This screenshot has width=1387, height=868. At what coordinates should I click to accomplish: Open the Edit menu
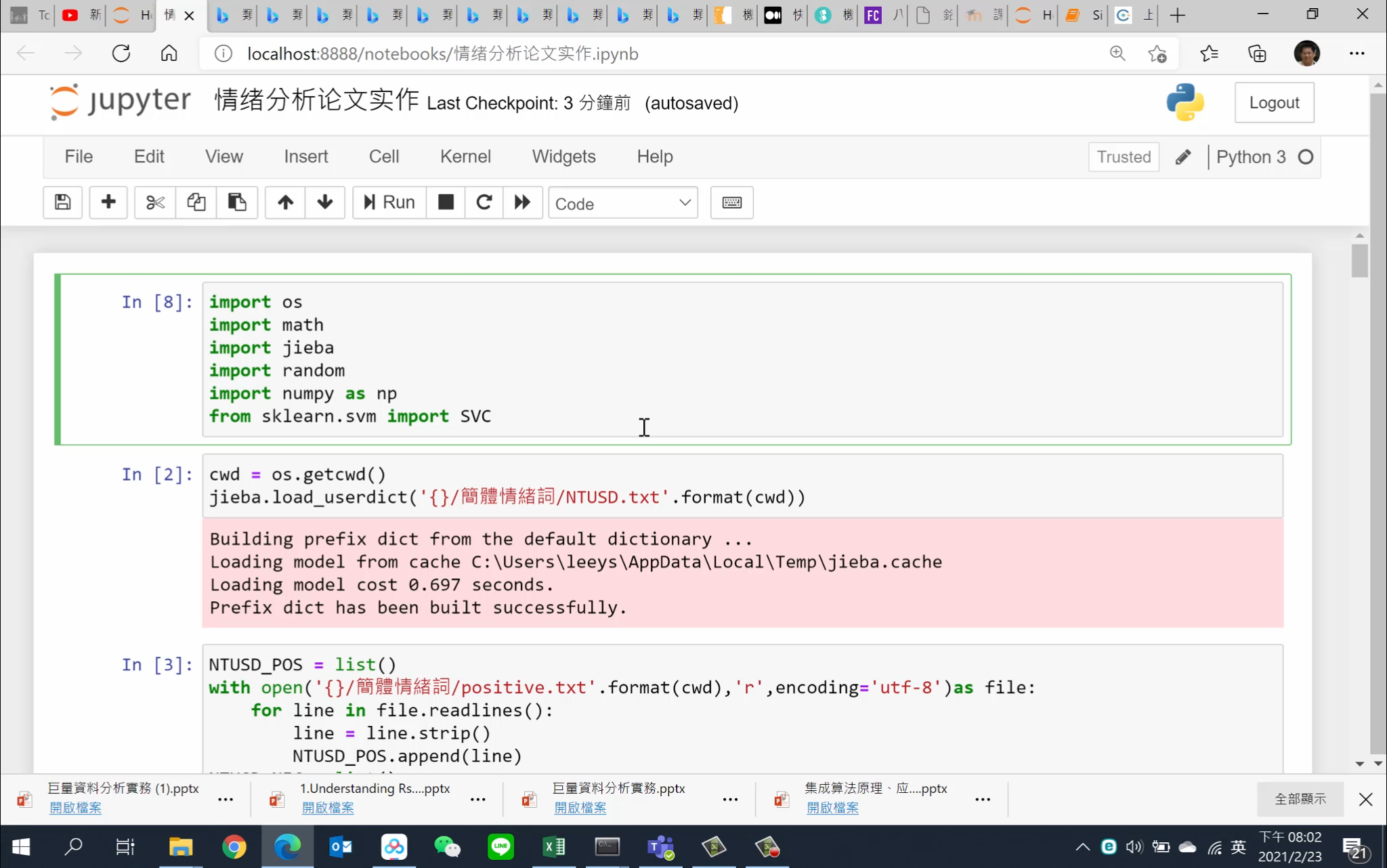point(149,156)
